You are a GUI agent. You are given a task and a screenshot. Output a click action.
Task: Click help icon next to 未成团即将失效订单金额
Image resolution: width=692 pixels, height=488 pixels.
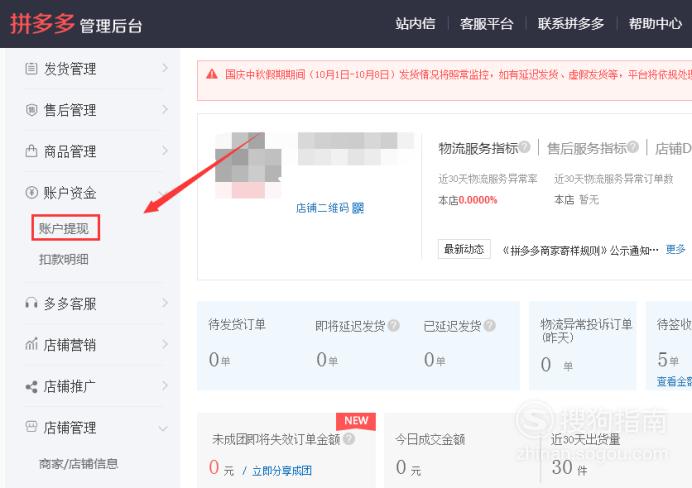pos(349,438)
